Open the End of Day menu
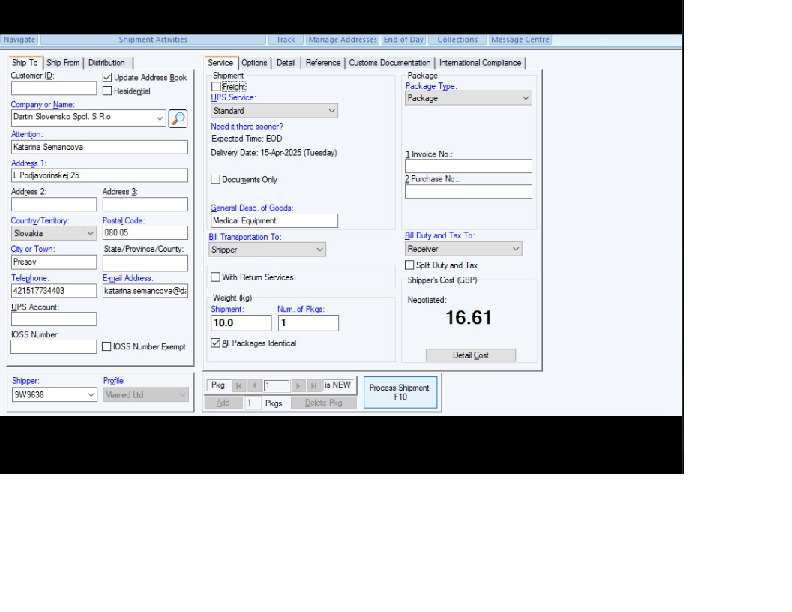This screenshot has width=792, height=612. point(404,40)
